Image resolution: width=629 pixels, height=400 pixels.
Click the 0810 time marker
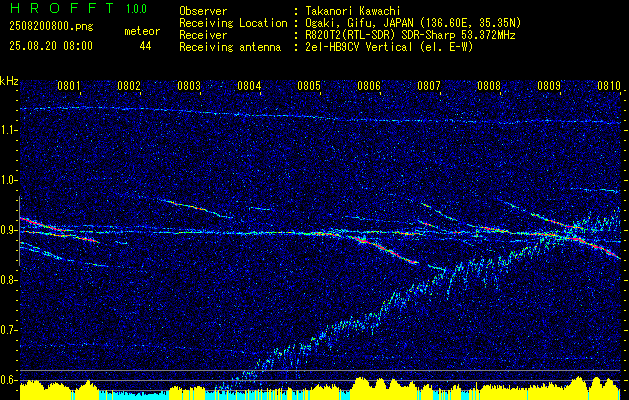pyautogui.click(x=609, y=85)
